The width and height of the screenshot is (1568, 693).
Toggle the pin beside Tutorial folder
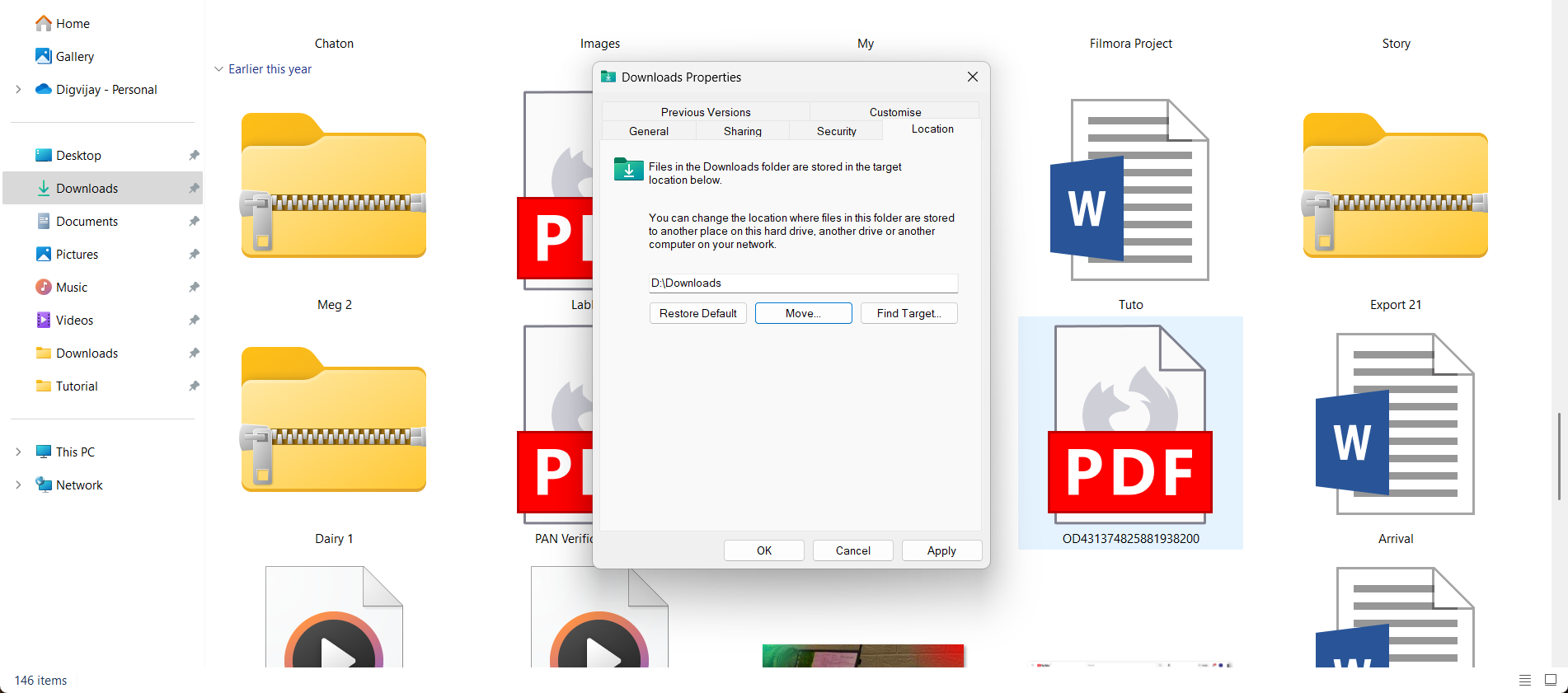(194, 386)
